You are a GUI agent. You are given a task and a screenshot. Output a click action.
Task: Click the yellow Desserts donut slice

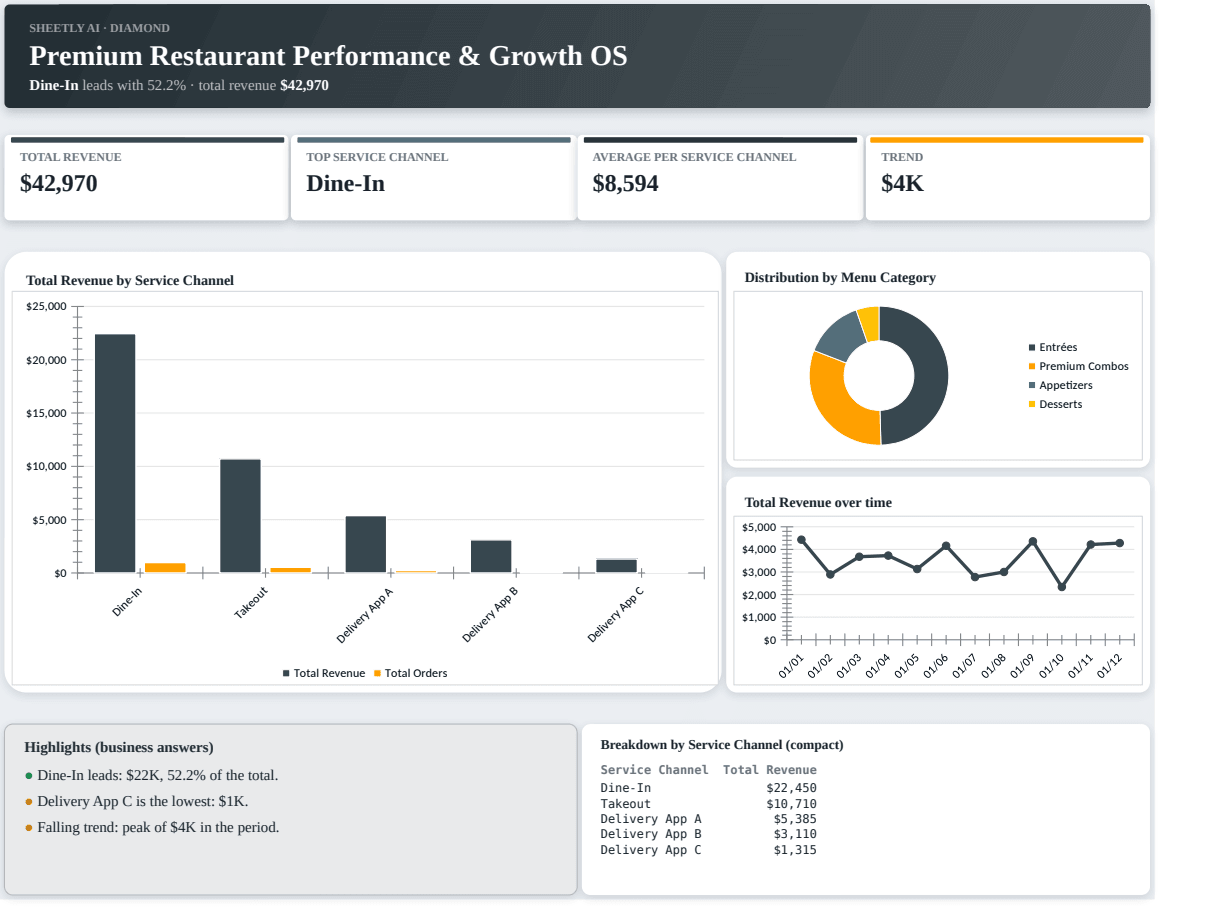click(869, 323)
